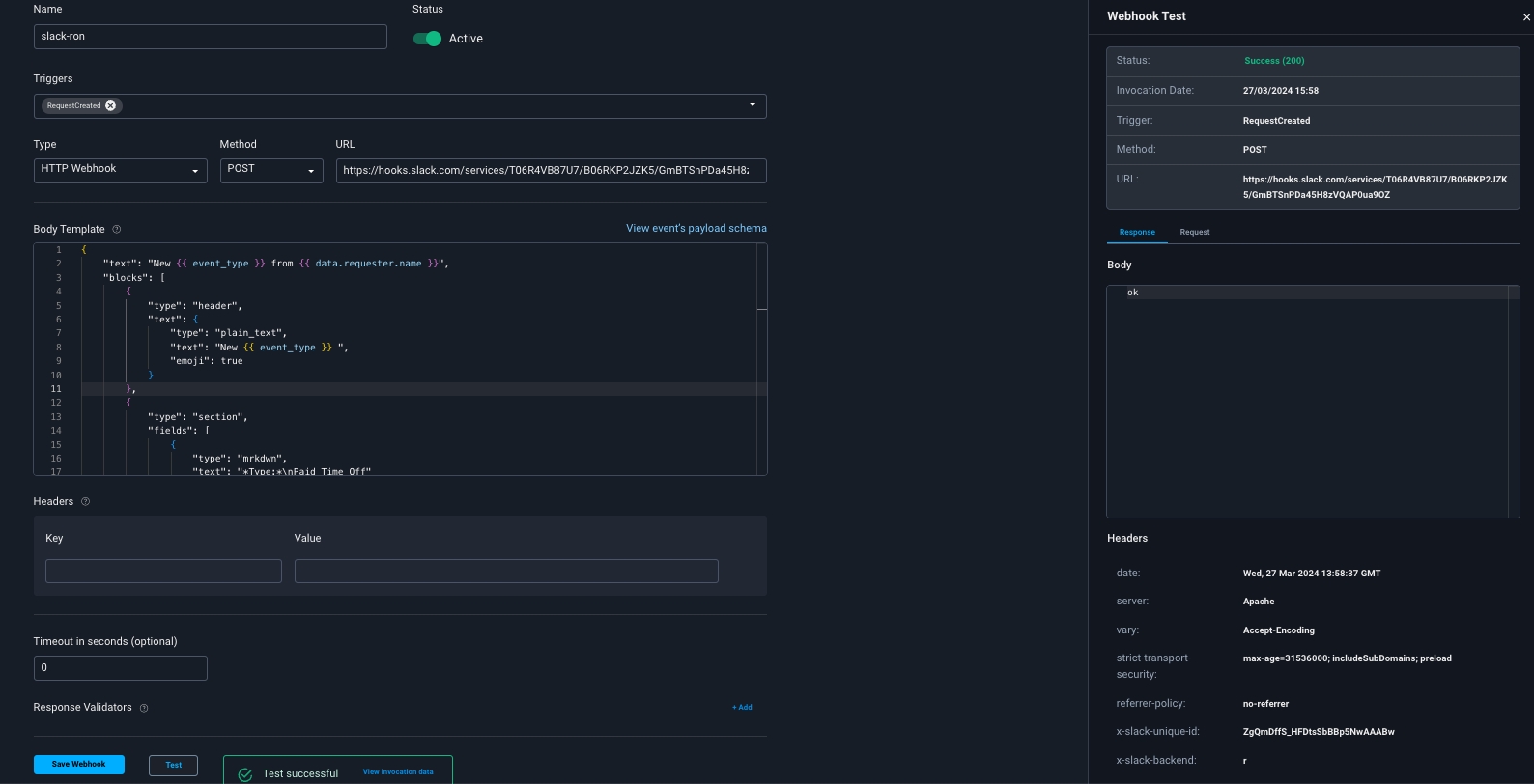Click the "type": "section" line in editor
Screen dimensions: 1534x784
tap(198, 417)
